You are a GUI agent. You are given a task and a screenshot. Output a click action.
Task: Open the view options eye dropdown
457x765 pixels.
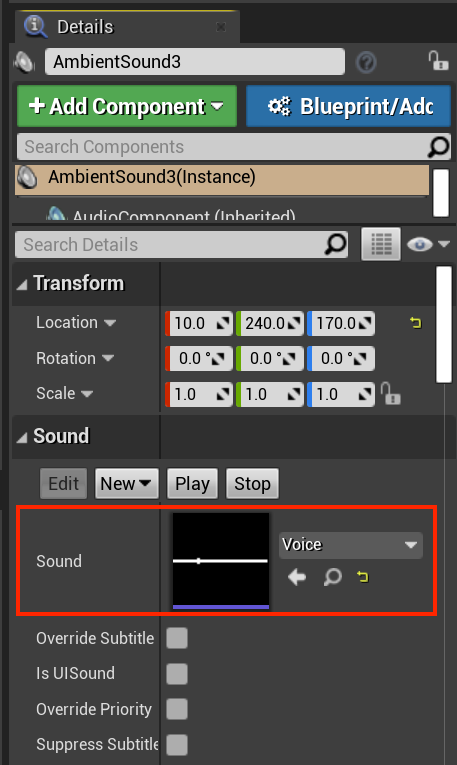point(428,244)
